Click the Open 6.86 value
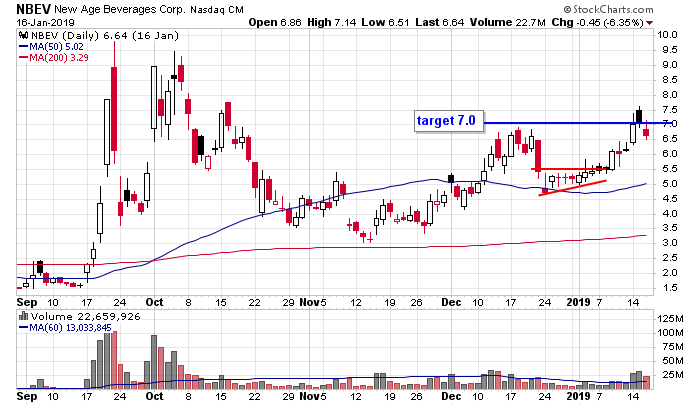Viewport: 700px width, 405px height. (x=275, y=22)
